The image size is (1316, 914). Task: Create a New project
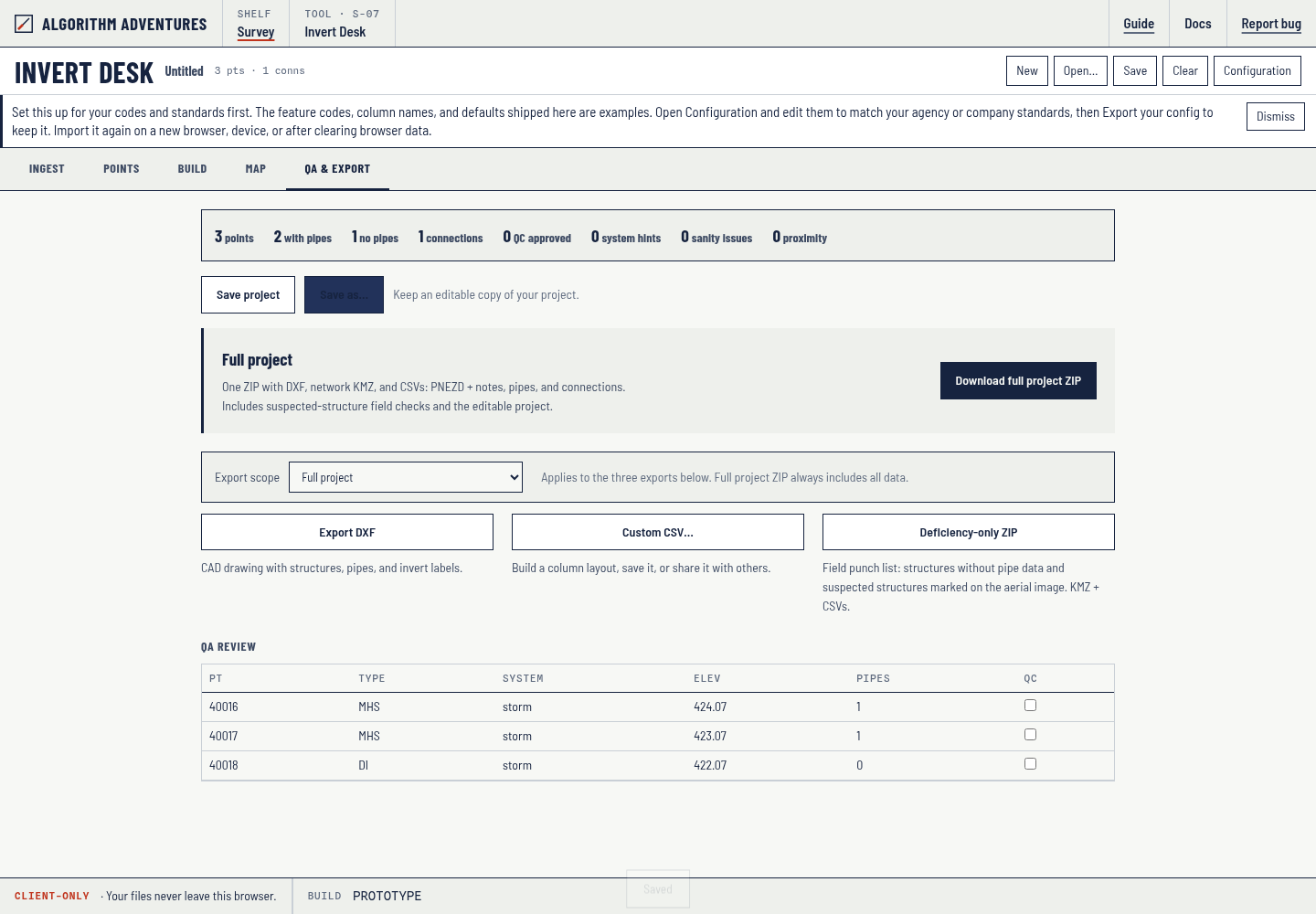(1027, 71)
